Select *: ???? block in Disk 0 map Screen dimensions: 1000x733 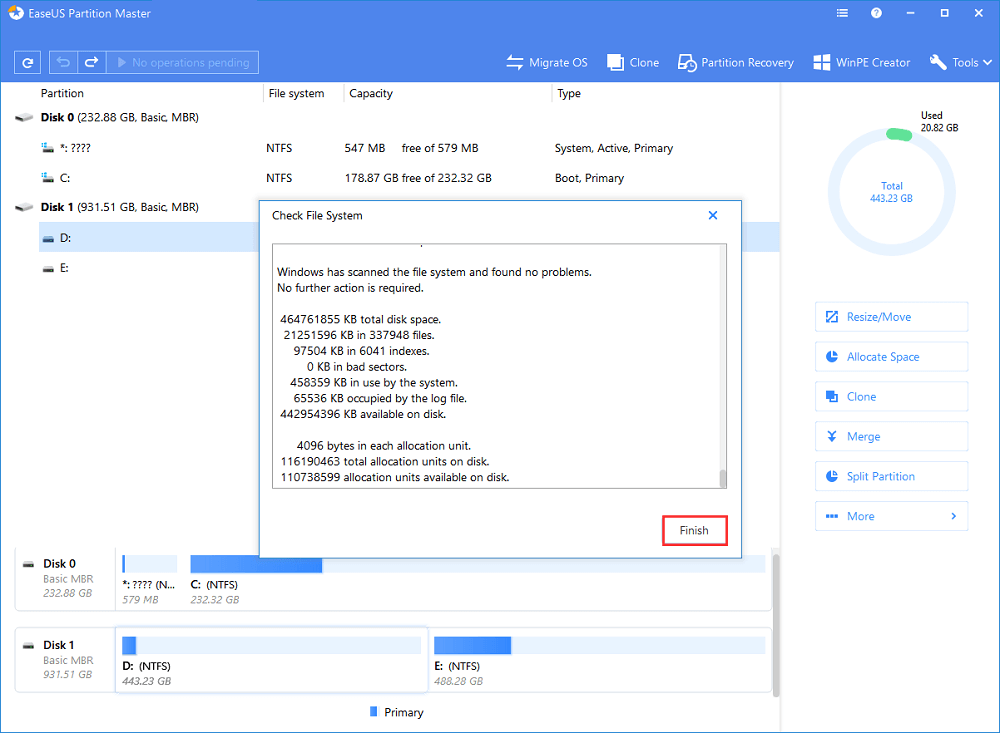149,579
